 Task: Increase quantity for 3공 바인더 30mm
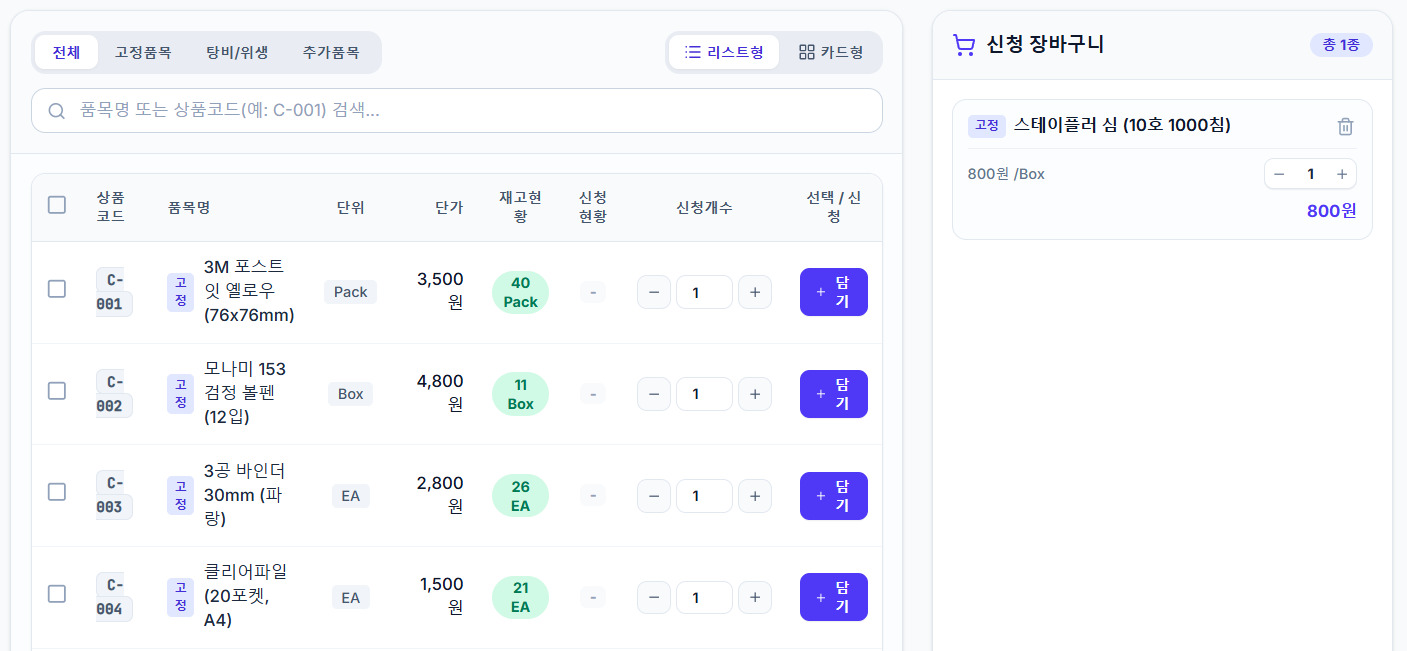[x=755, y=496]
